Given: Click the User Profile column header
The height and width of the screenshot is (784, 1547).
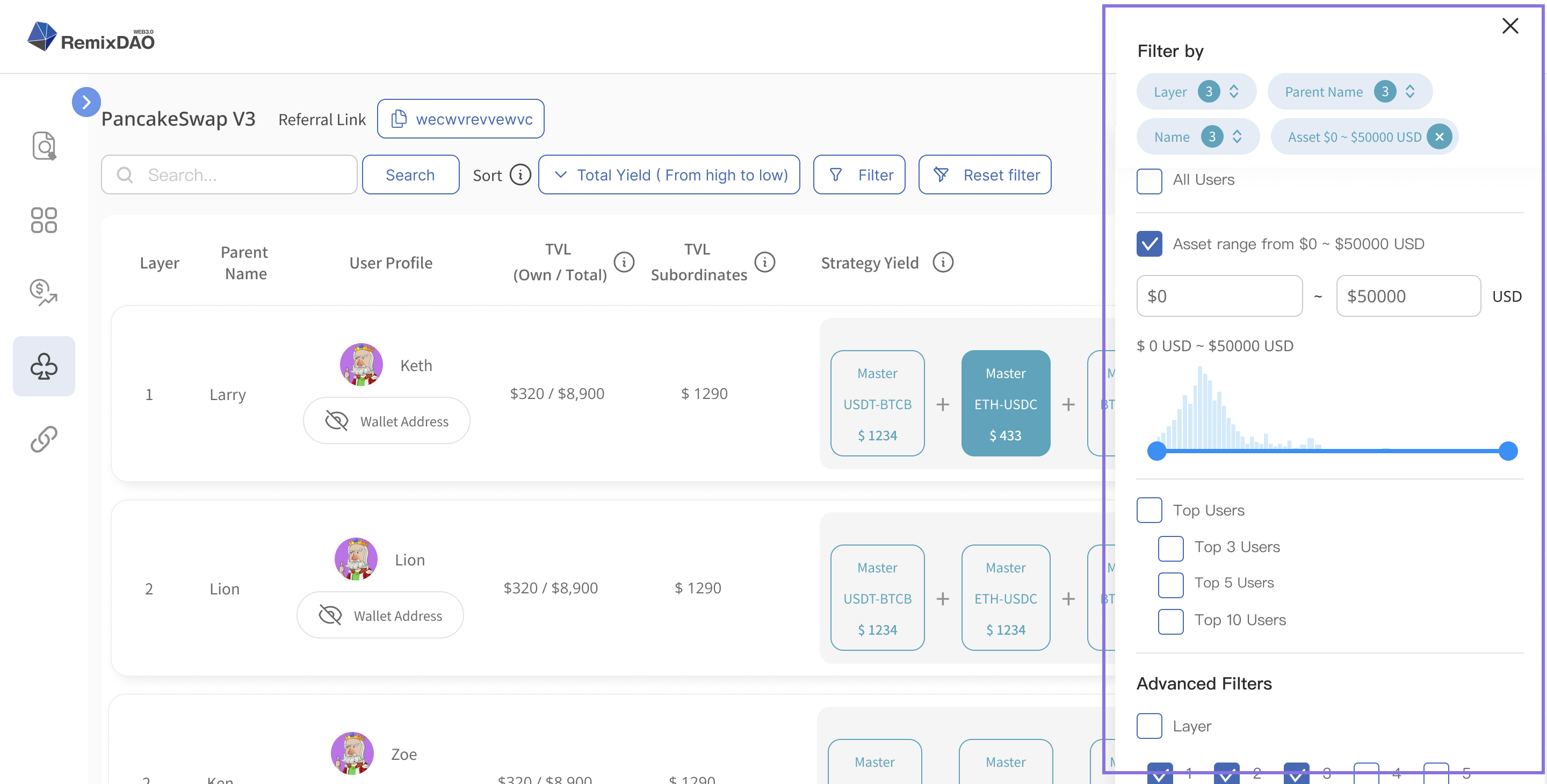Looking at the screenshot, I should pyautogui.click(x=391, y=263).
